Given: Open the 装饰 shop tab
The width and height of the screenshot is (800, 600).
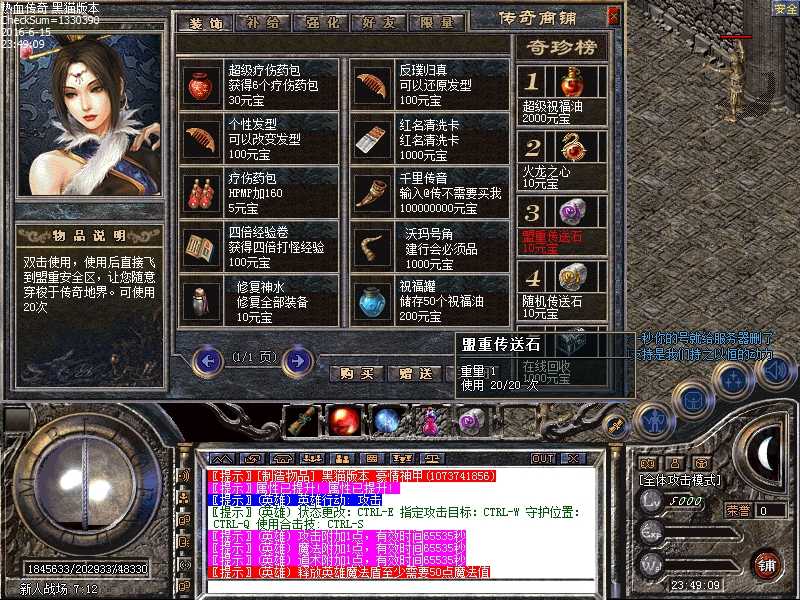Looking at the screenshot, I should coord(206,22).
